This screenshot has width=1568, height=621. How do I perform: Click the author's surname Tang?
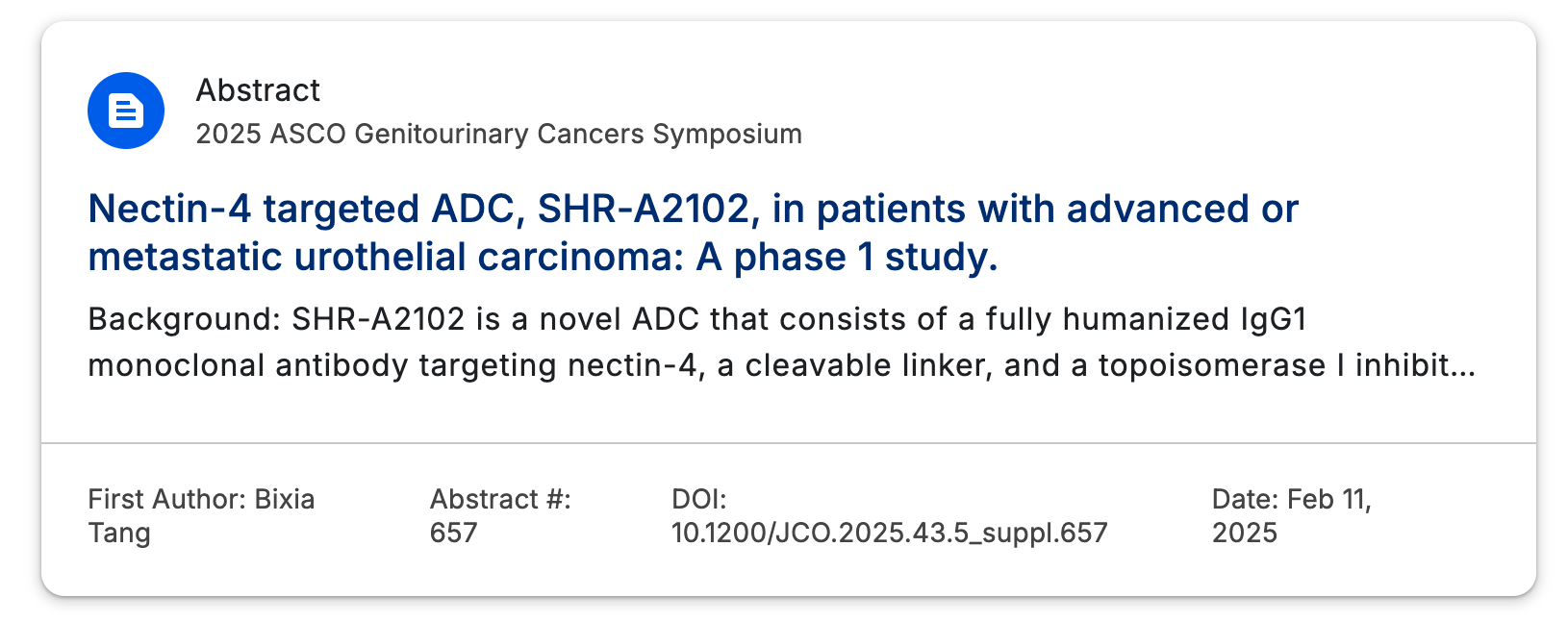pyautogui.click(x=119, y=533)
